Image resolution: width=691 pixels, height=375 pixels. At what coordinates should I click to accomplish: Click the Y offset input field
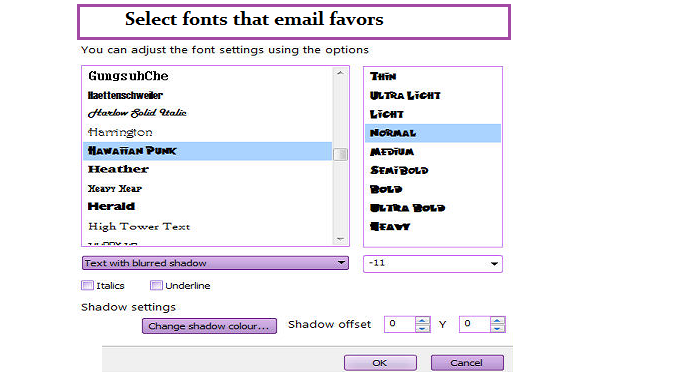(475, 324)
